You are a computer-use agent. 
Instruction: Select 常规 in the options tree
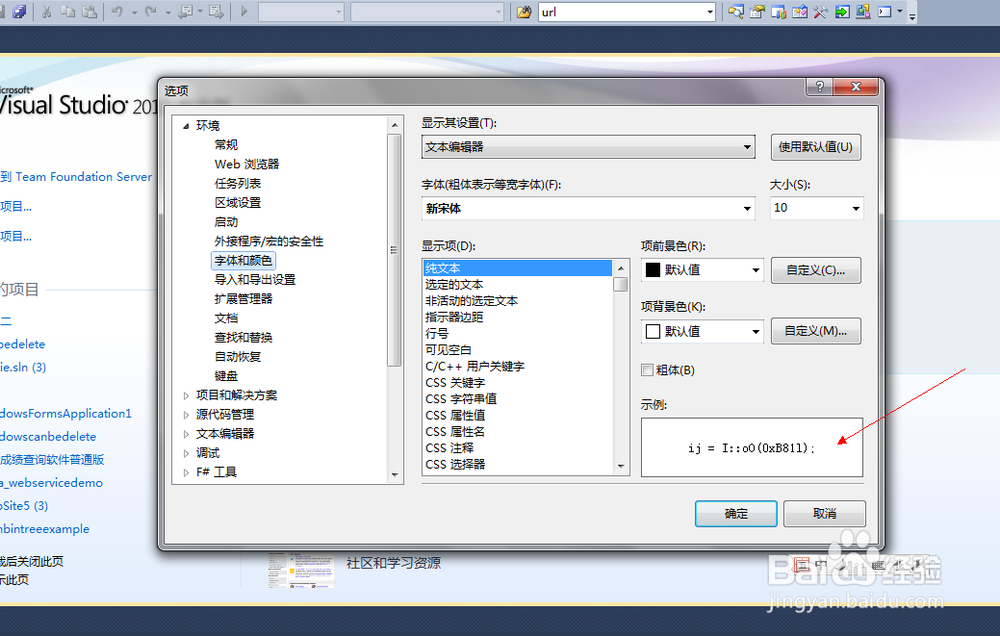[x=226, y=145]
